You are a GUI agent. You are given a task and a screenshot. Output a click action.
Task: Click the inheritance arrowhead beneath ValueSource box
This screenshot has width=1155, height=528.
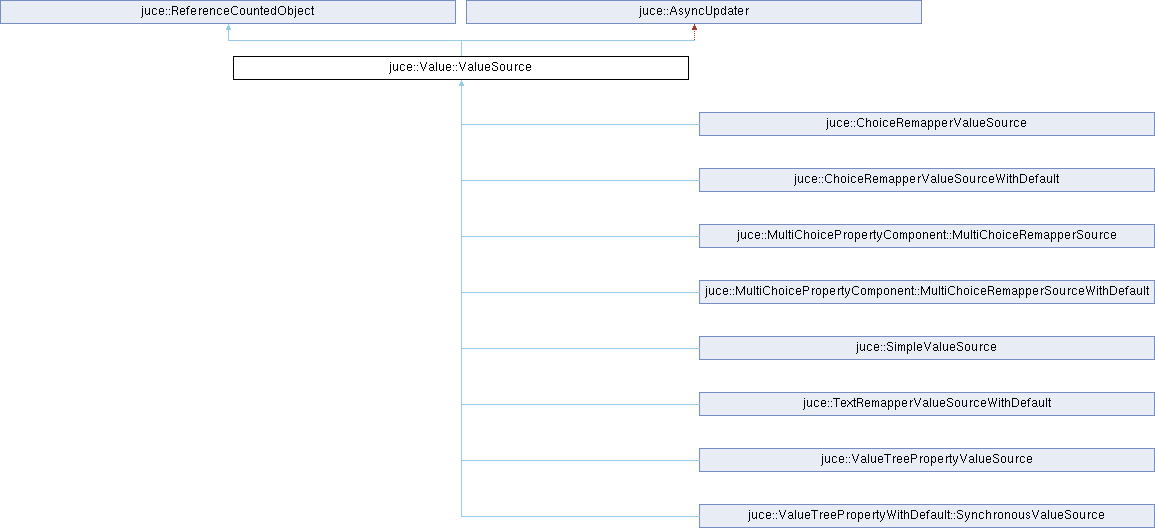461,85
